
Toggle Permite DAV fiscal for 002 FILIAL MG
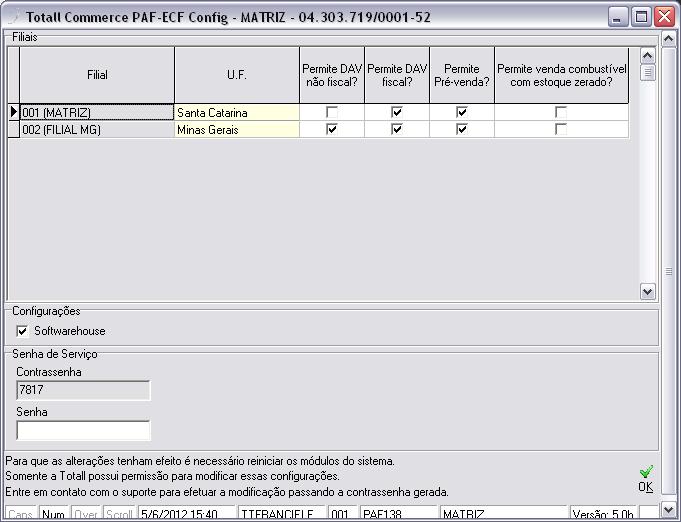point(397,129)
